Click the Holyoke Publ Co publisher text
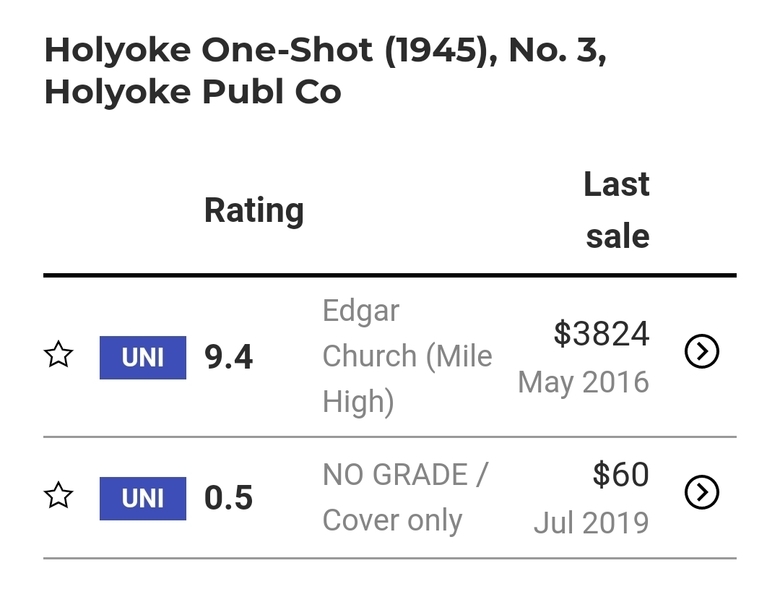Screen dimensions: 780x610 coord(193,92)
